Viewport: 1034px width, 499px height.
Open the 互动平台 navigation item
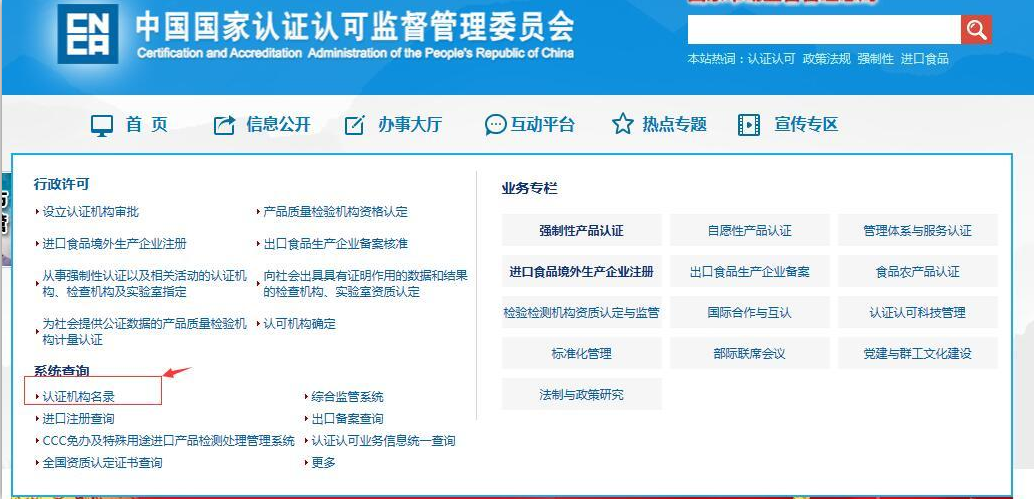542,125
